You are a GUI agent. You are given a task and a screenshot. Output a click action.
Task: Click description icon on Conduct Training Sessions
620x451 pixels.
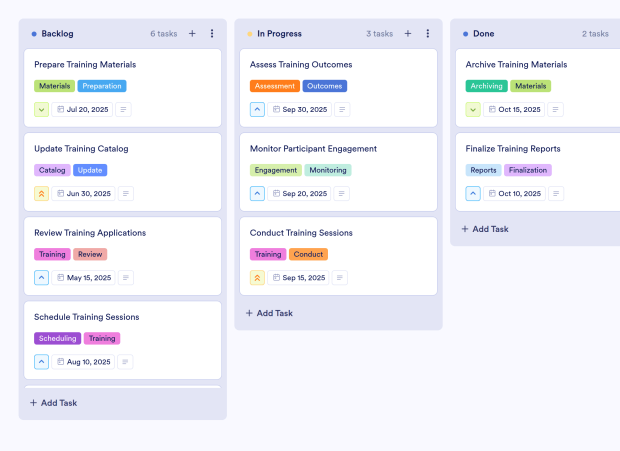point(341,277)
